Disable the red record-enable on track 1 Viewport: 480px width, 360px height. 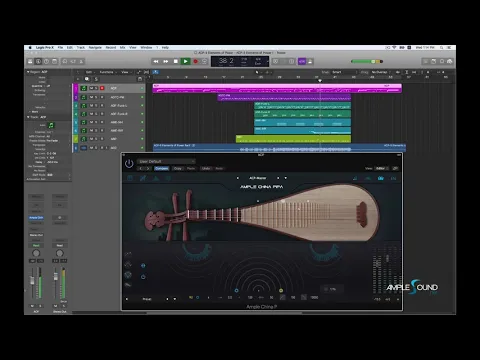point(102,88)
